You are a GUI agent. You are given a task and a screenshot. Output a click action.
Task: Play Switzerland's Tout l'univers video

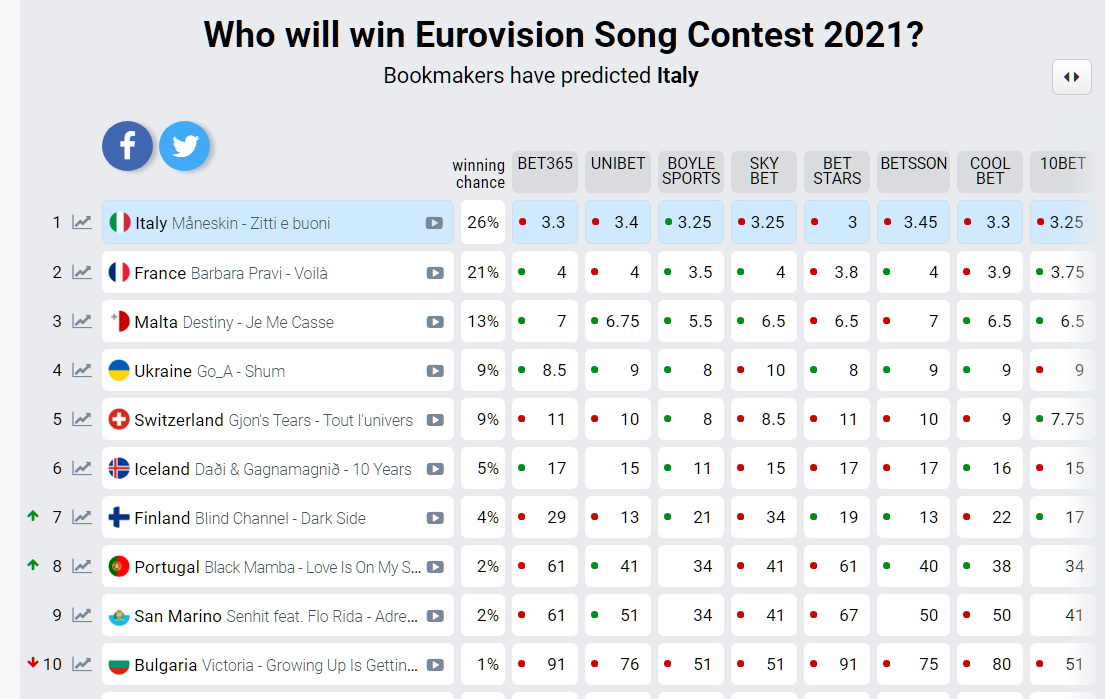click(435, 420)
